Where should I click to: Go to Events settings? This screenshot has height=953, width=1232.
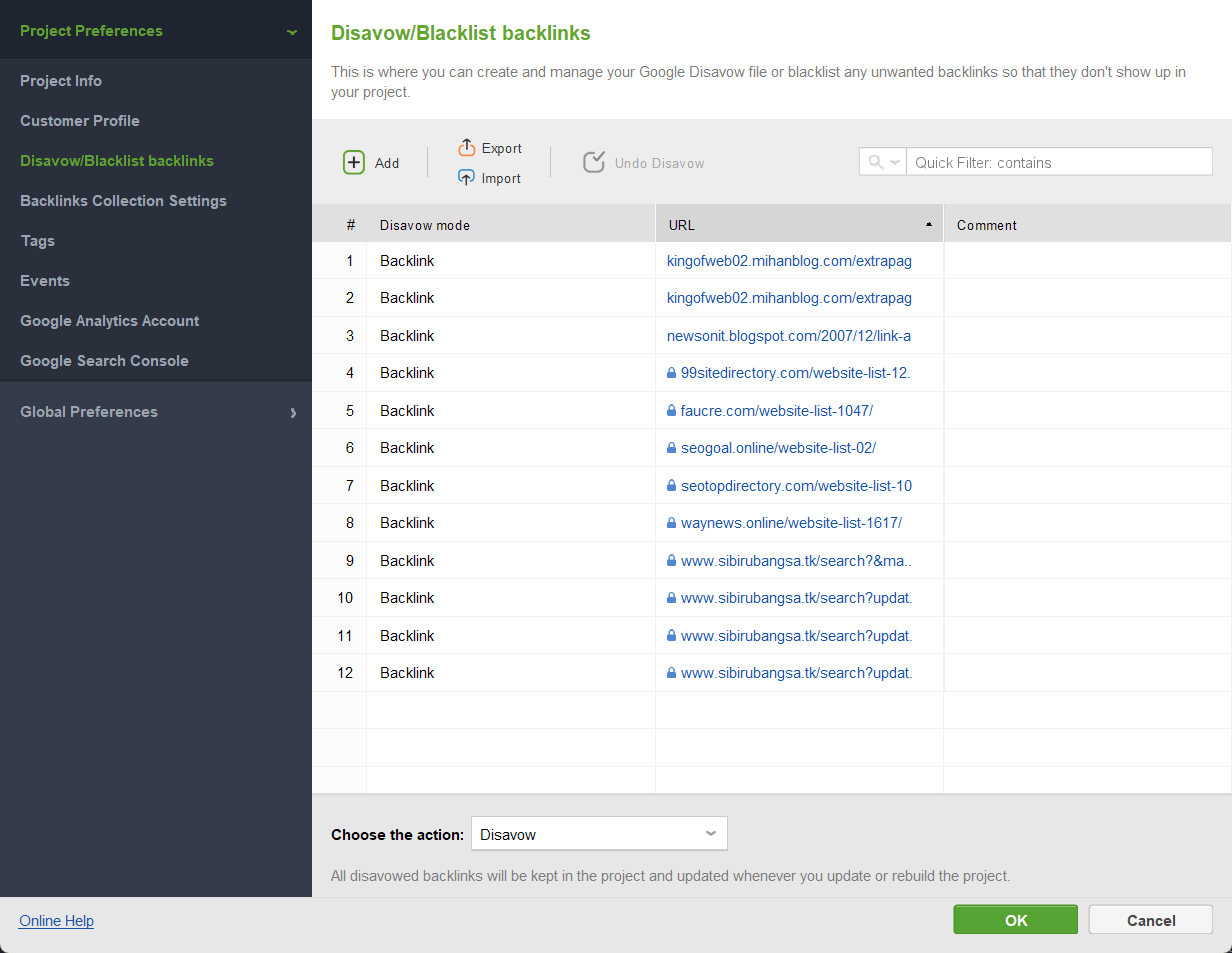tap(45, 281)
